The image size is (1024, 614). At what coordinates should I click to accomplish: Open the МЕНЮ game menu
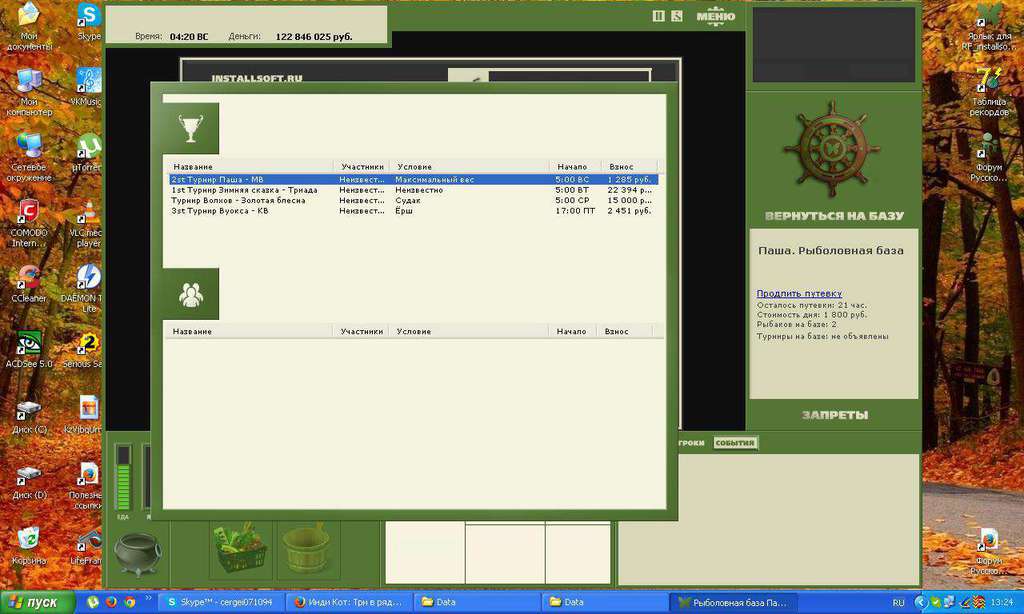[715, 17]
